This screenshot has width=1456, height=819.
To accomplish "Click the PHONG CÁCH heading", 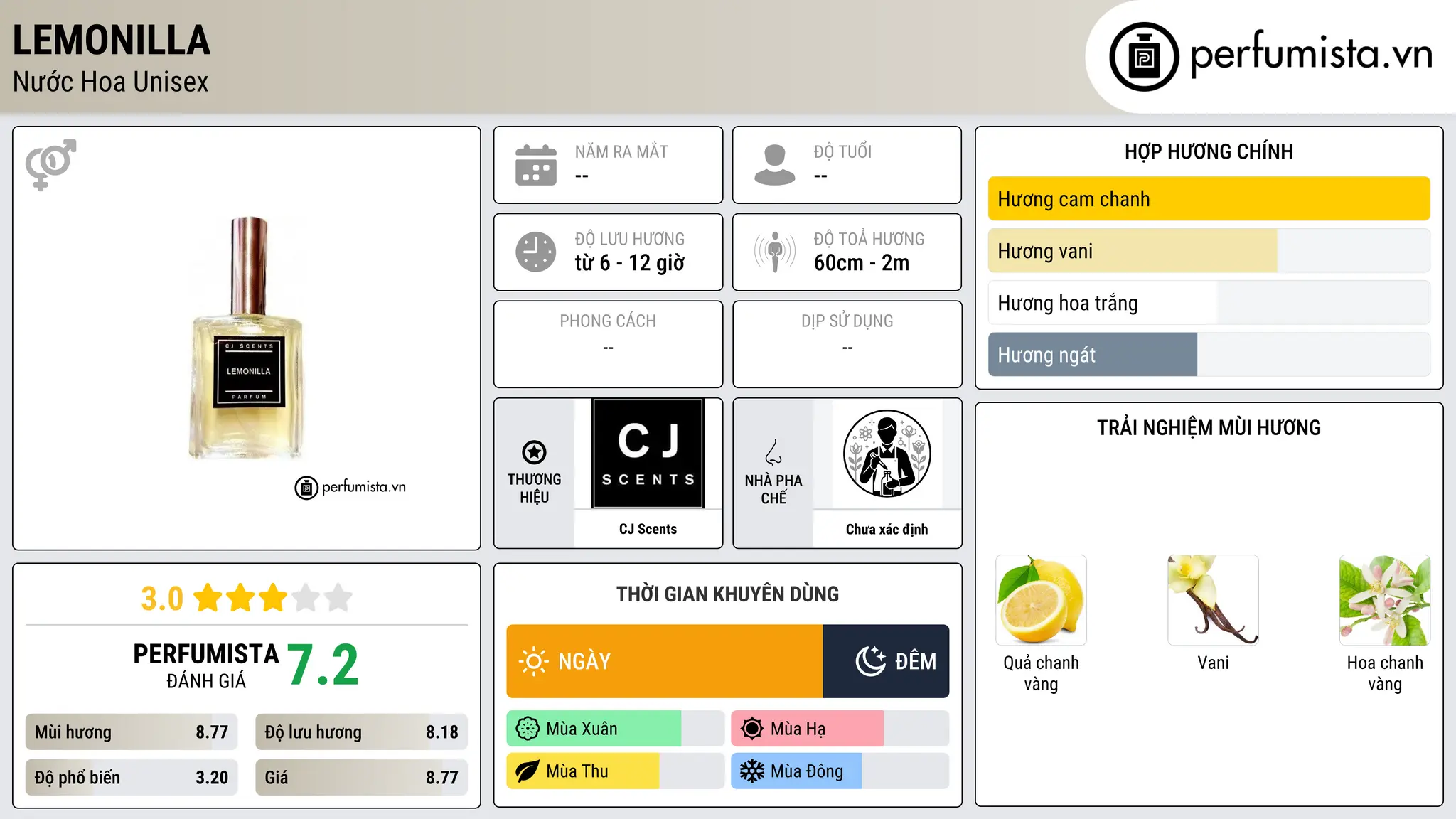I will (608, 321).
